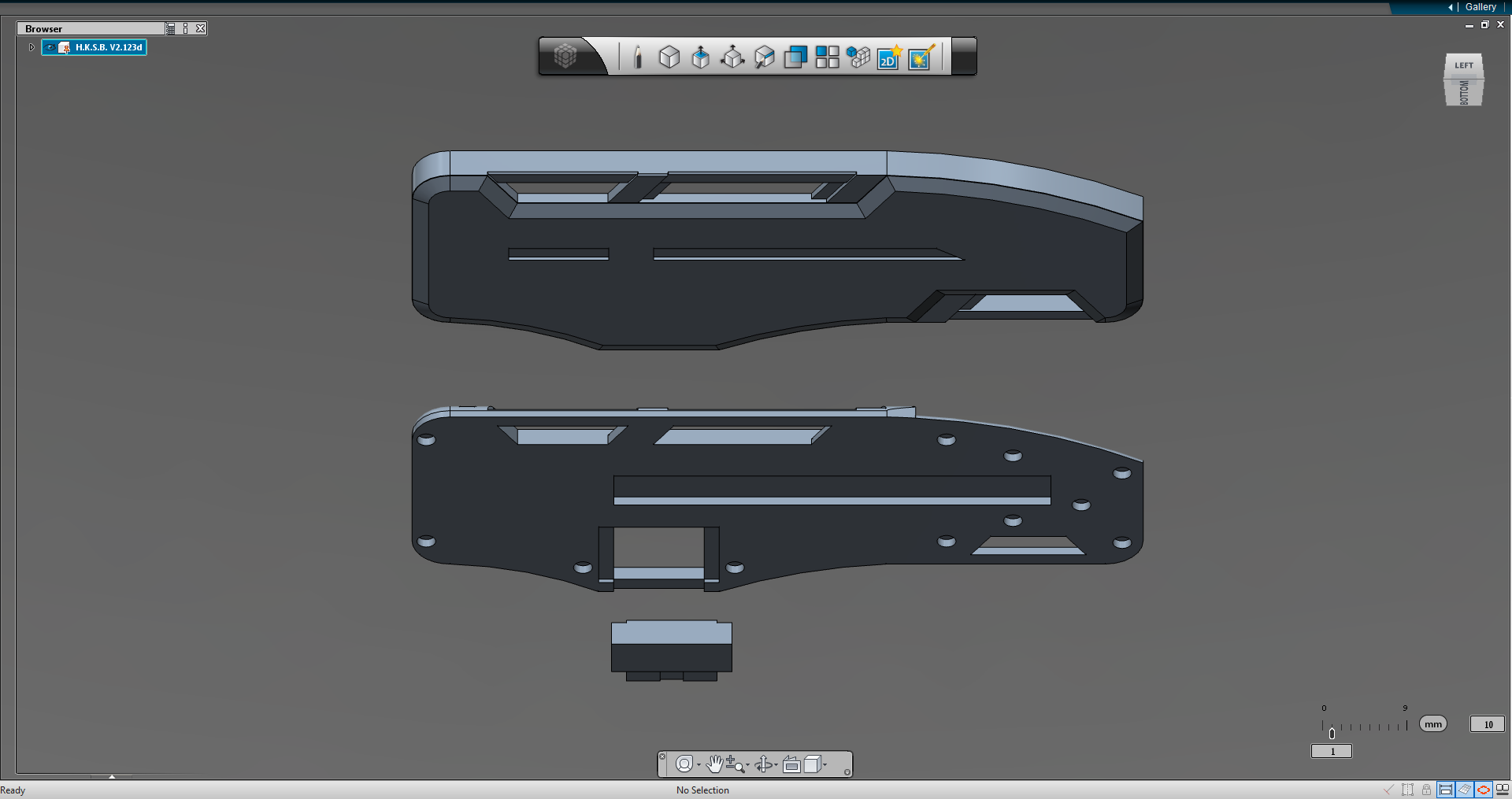Open the Primitives cube tool
The image size is (1512, 799).
click(669, 57)
